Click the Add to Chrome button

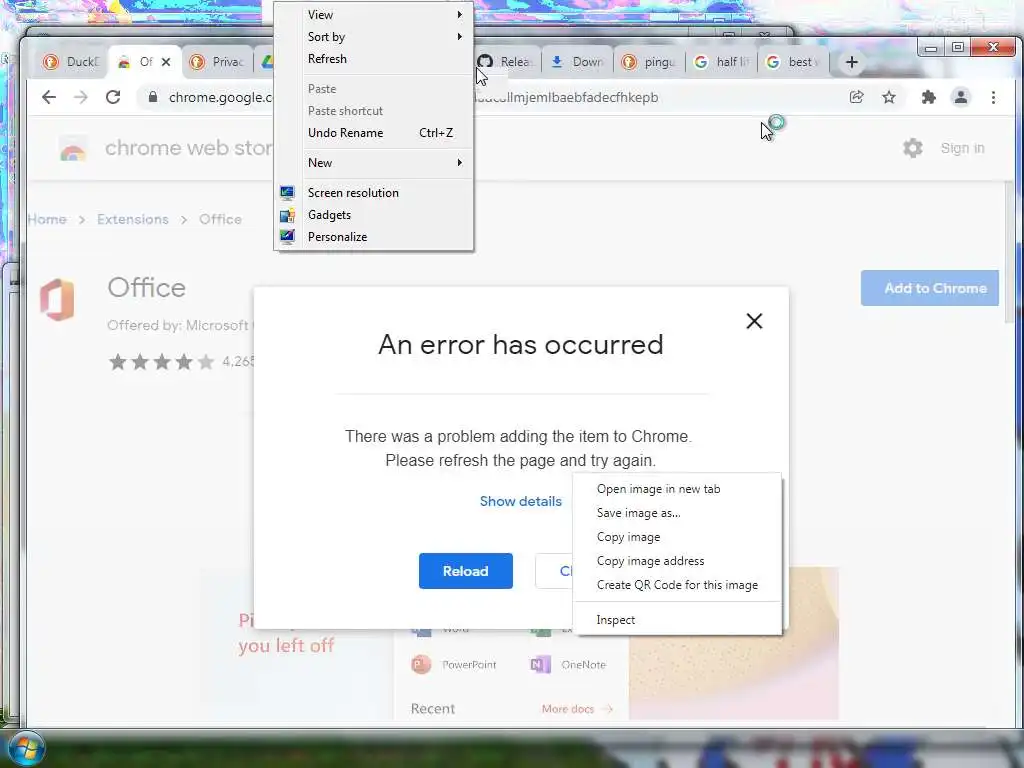(929, 288)
